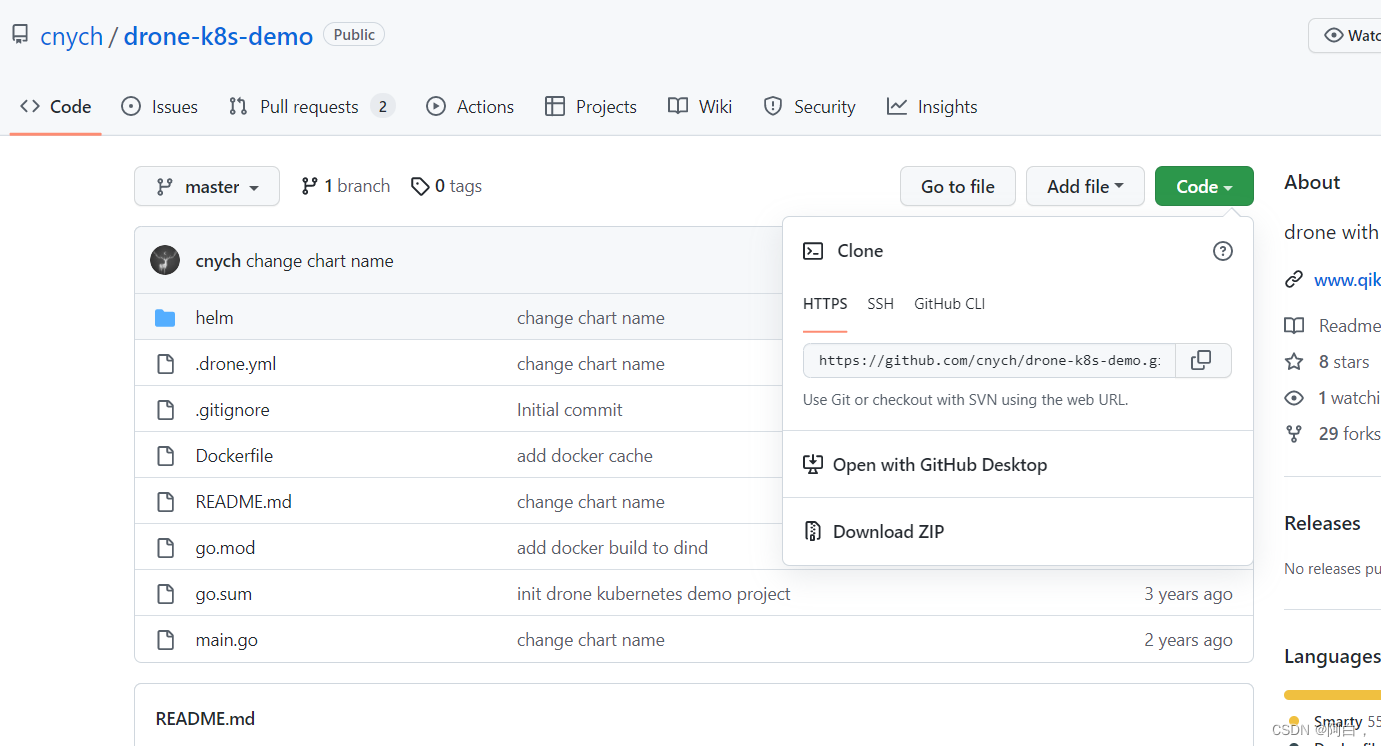
Task: Click the tag icon beside 0 tags
Action: [x=420, y=186]
